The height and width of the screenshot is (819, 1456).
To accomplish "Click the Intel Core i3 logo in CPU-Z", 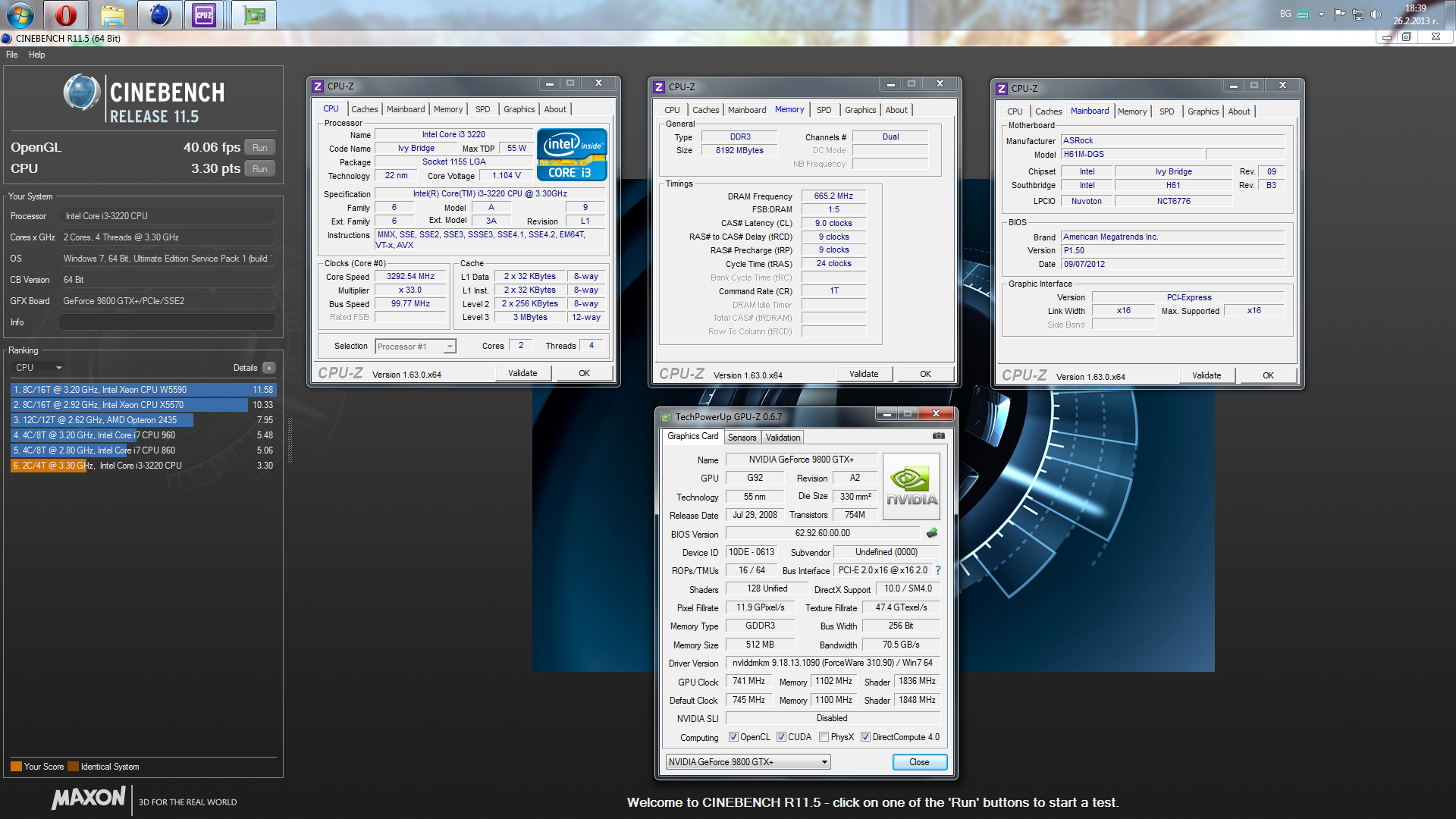I will [572, 155].
